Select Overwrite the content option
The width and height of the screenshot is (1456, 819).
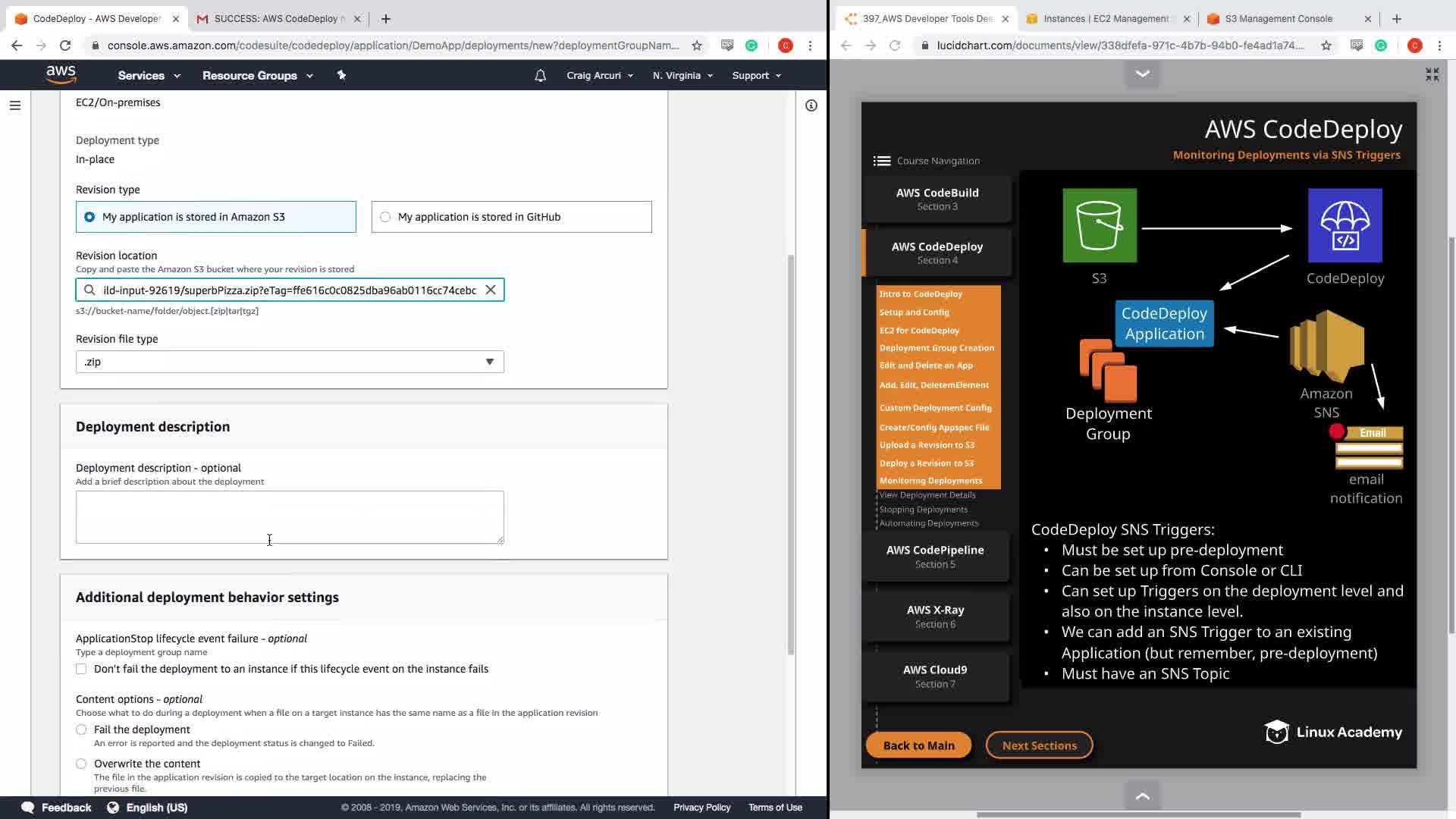click(81, 764)
